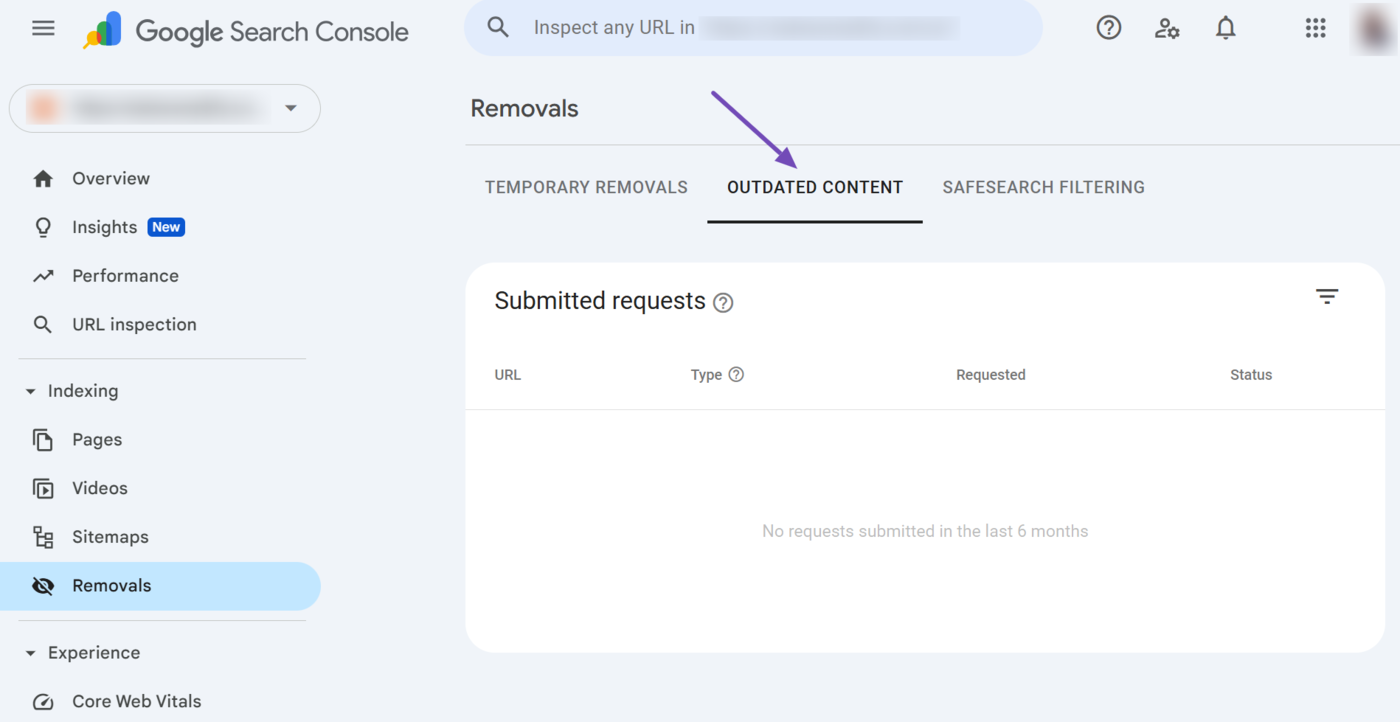Collapse the Indexing section
Screen dimensions: 1400x722
point(31,392)
